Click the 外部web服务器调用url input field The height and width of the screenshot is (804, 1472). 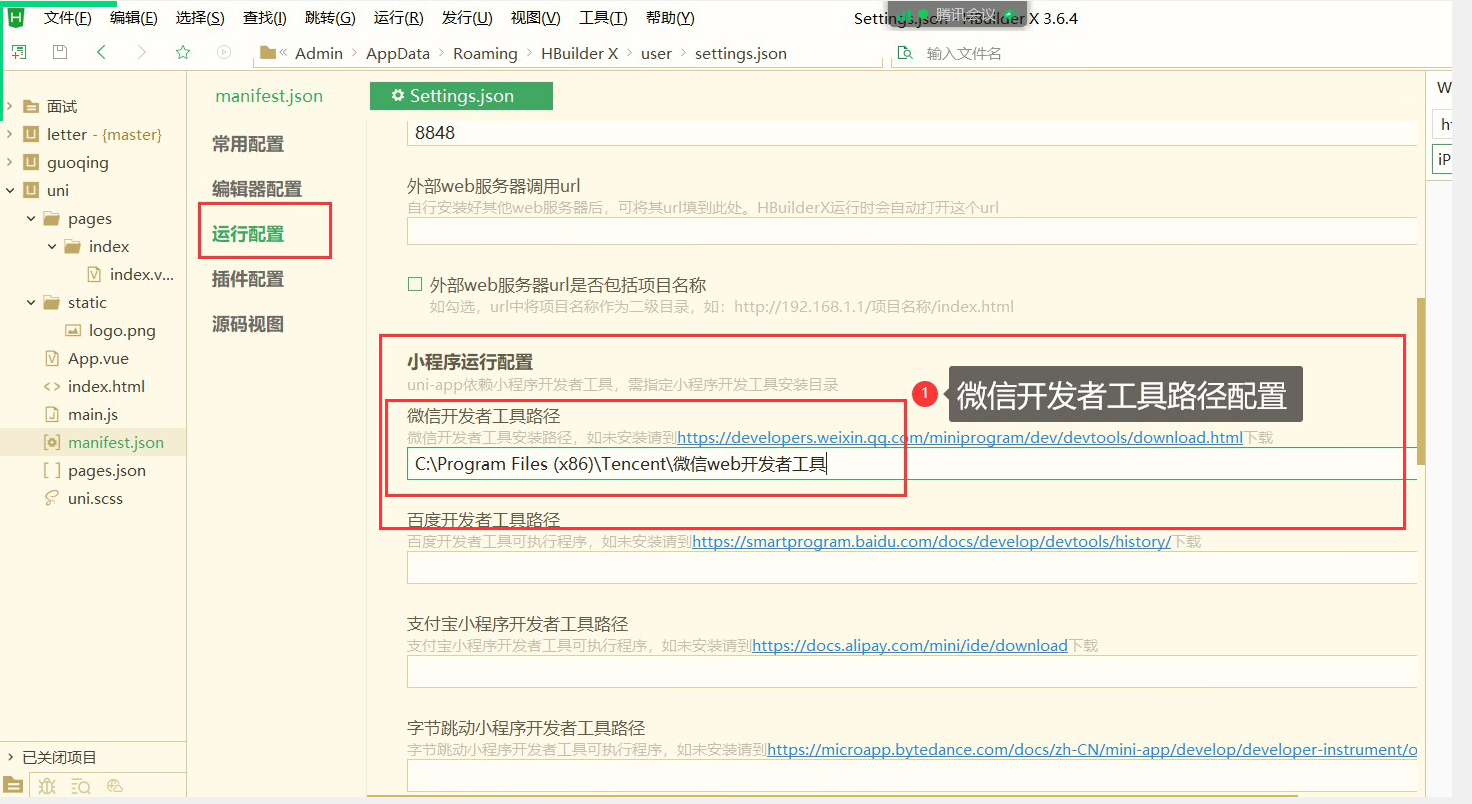click(x=912, y=231)
